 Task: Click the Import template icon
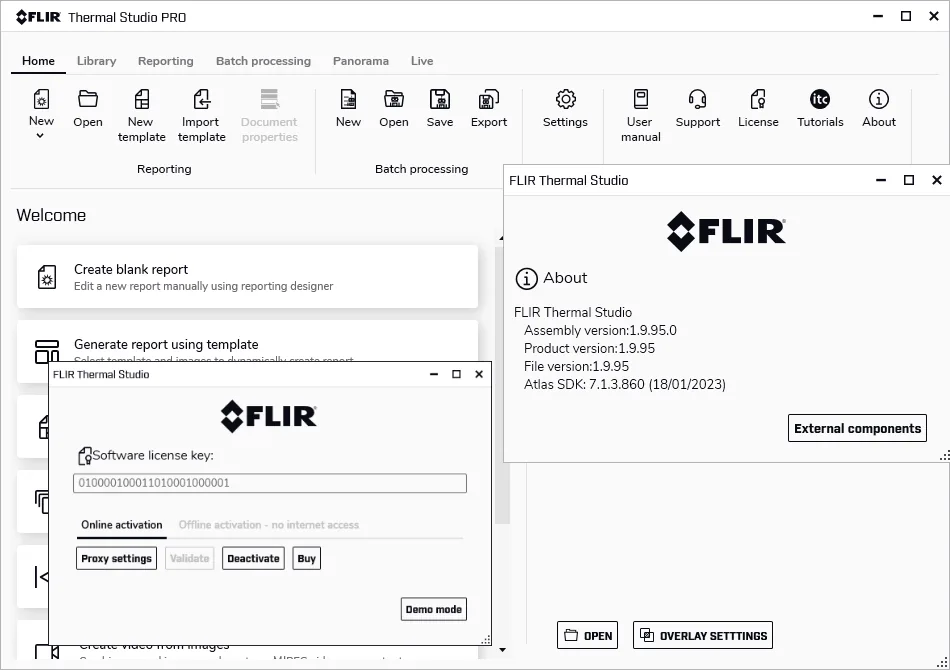(201, 99)
